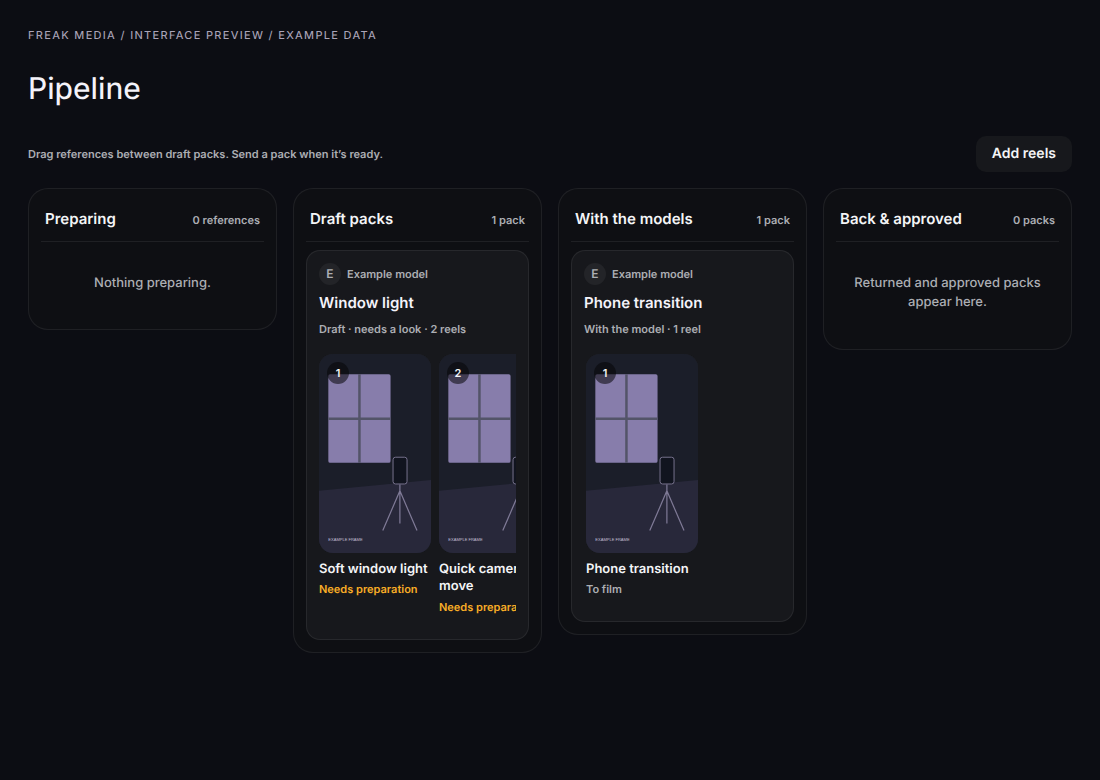
Task: Click 'Needs preparation' under Quick camera move
Action: click(x=478, y=607)
